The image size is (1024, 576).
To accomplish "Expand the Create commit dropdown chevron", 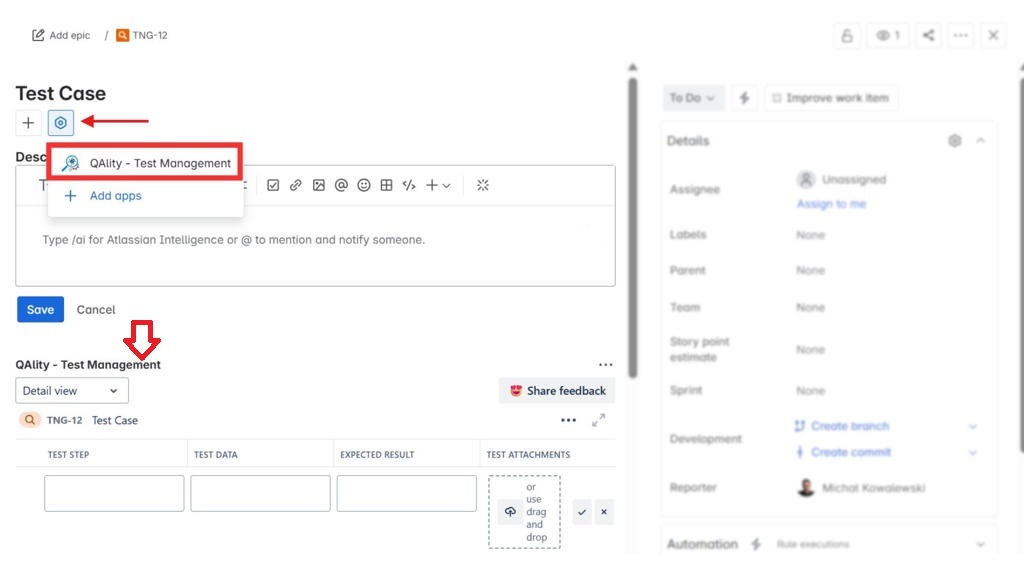I will pos(972,453).
